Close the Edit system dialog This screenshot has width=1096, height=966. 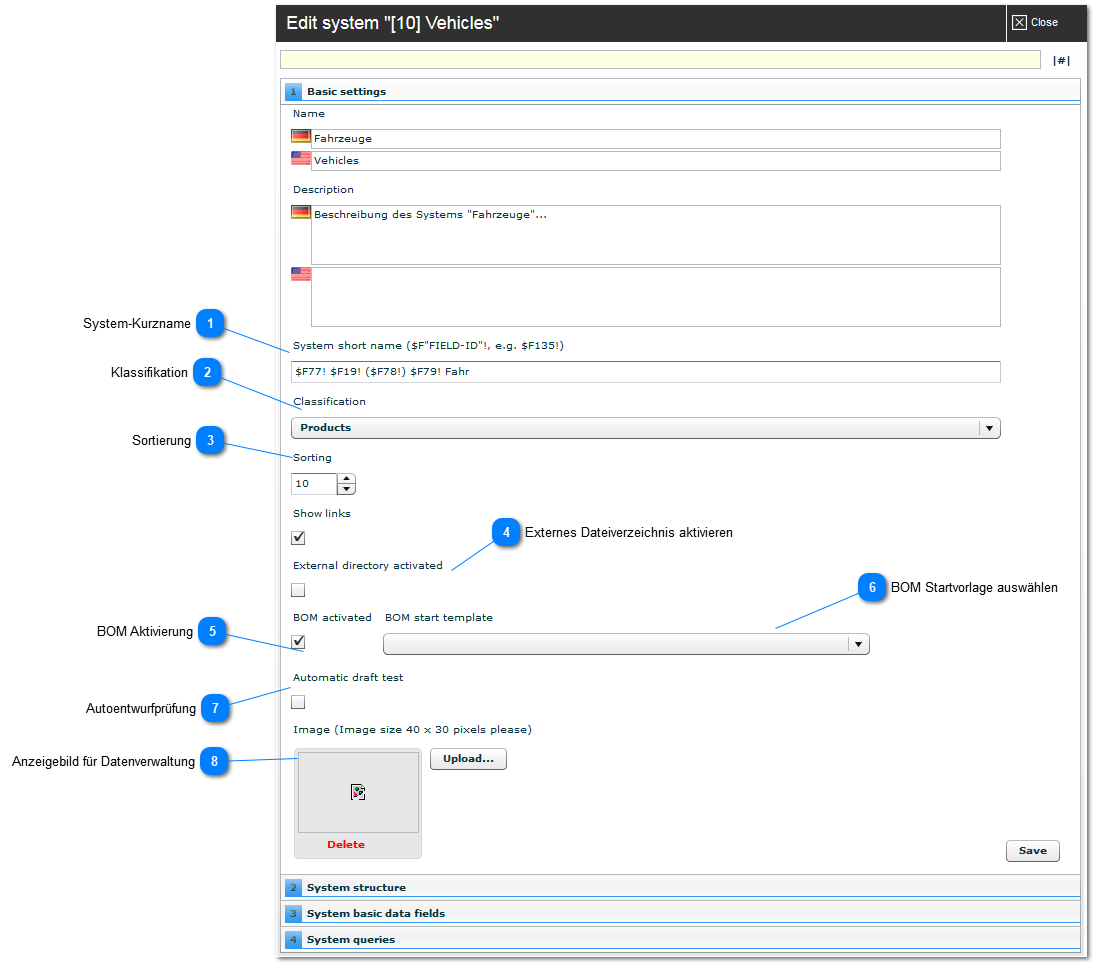click(x=1036, y=22)
